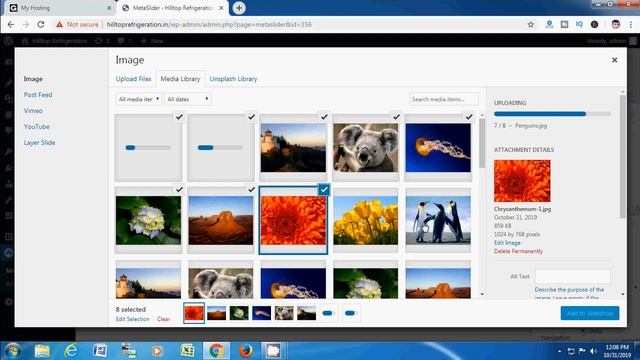
Task: Close the Image media dialog
Action: (614, 60)
